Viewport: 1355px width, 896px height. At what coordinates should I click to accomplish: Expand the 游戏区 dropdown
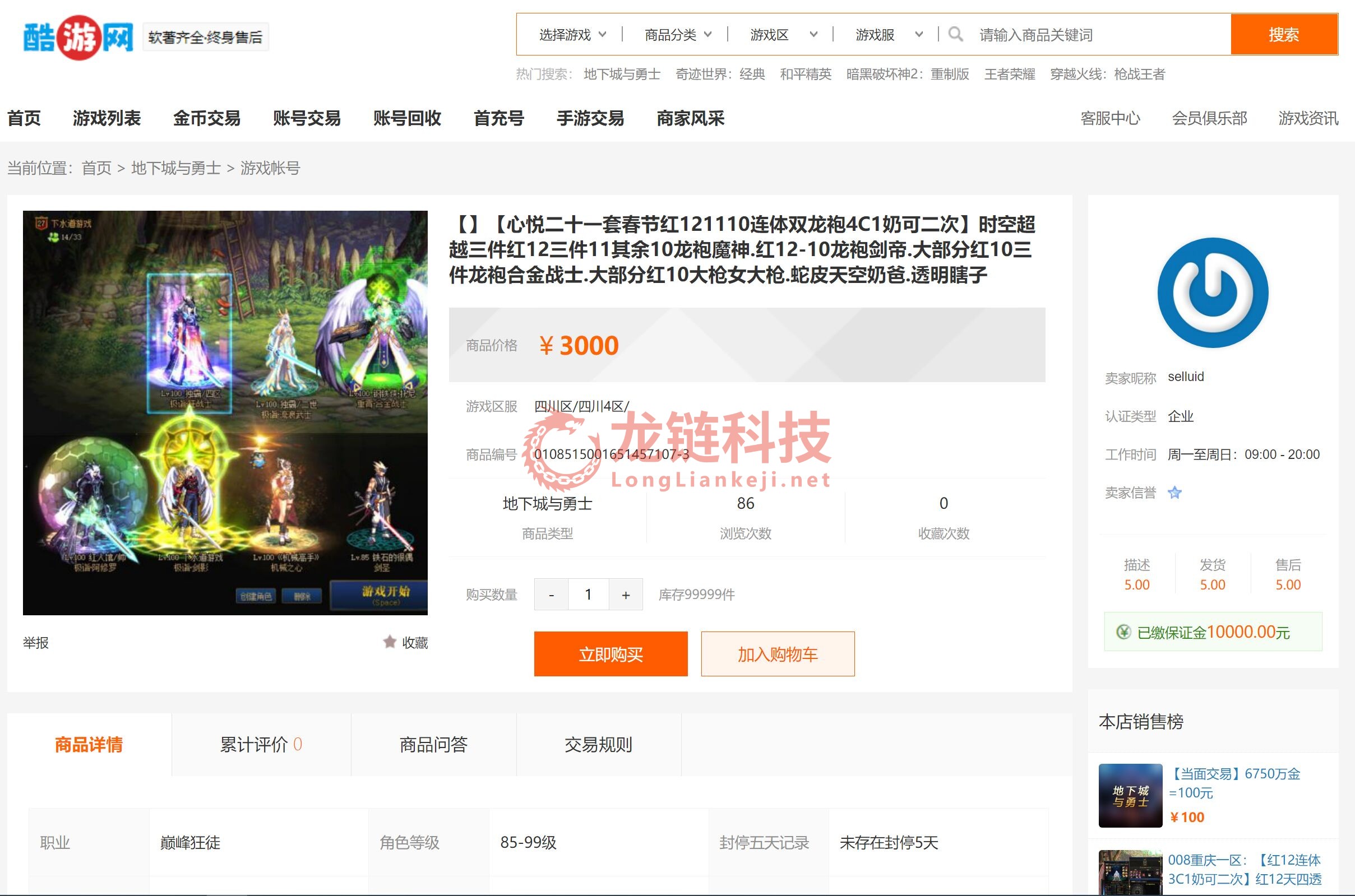tap(783, 35)
